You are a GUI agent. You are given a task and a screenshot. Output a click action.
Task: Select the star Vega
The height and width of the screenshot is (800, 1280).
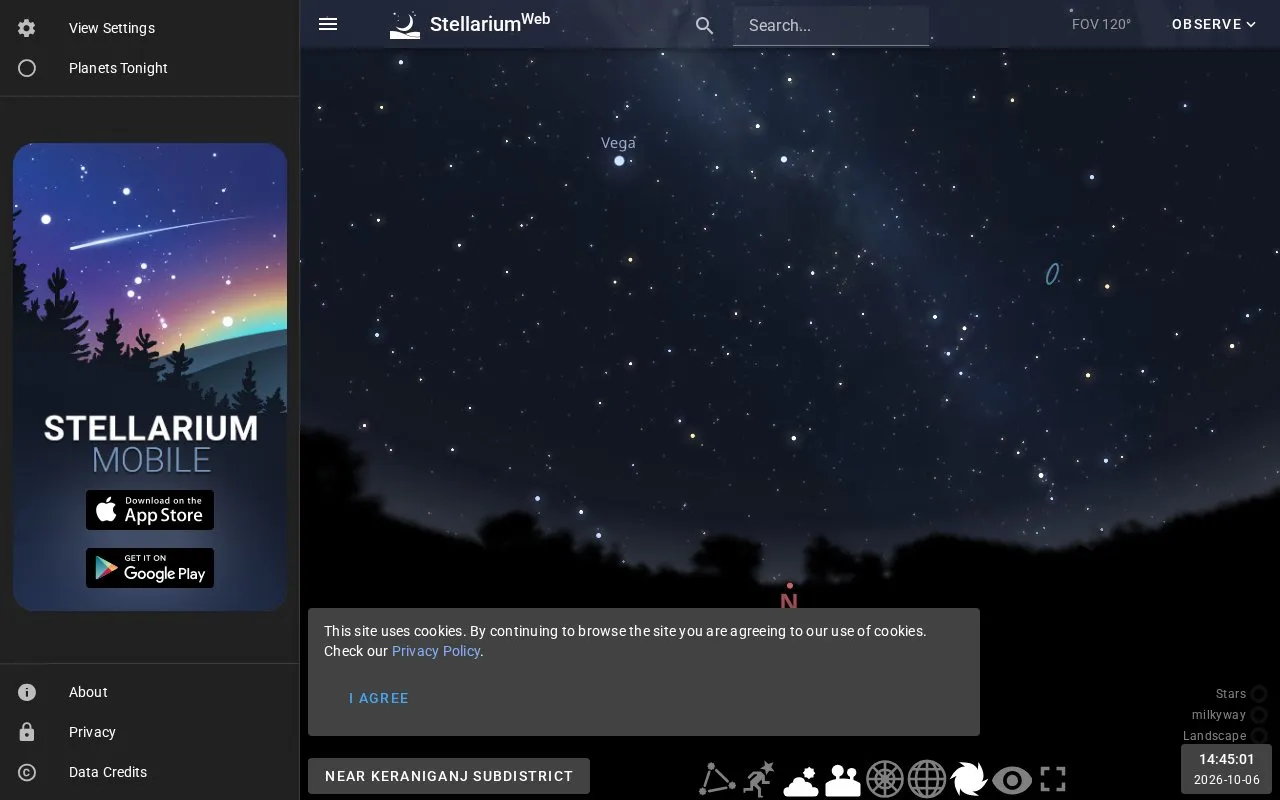[x=619, y=160]
